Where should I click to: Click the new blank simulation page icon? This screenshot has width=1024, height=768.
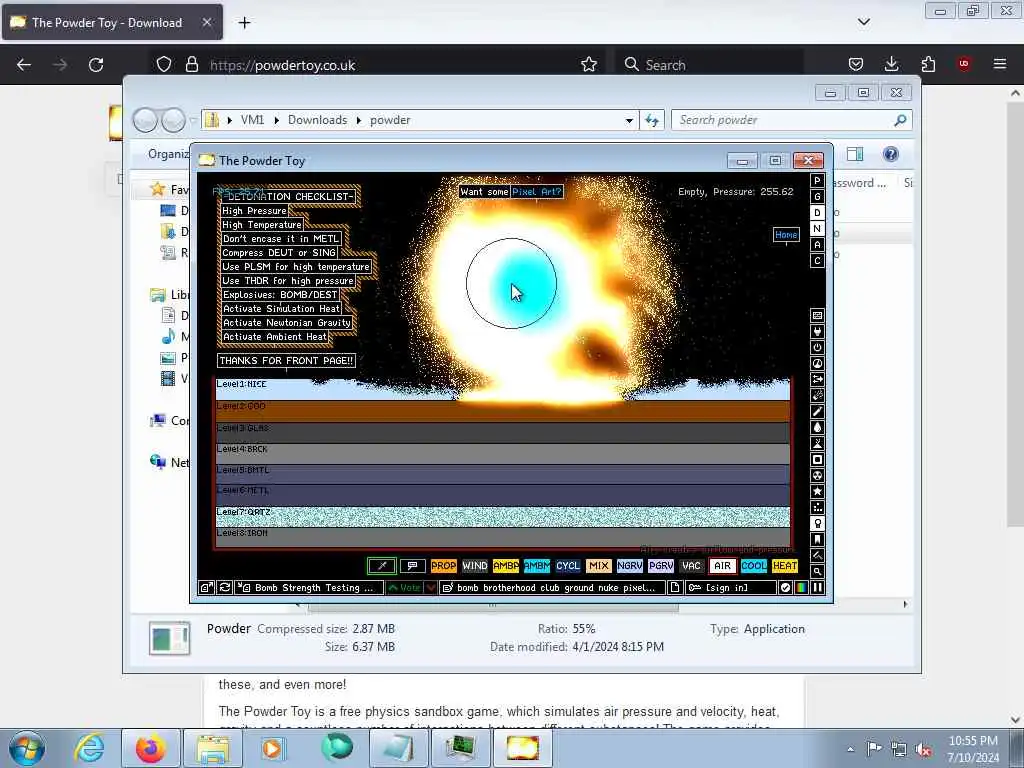point(675,588)
